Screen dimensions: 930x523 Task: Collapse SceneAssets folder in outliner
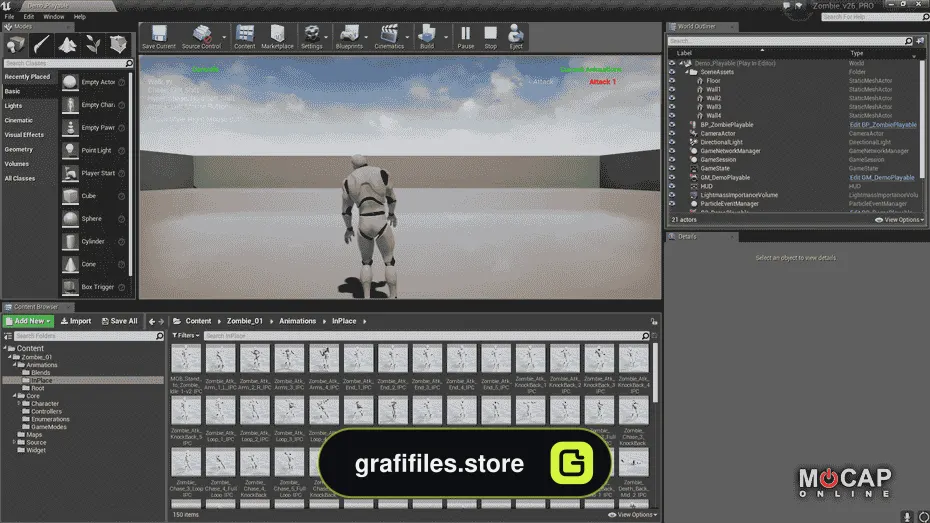point(687,72)
